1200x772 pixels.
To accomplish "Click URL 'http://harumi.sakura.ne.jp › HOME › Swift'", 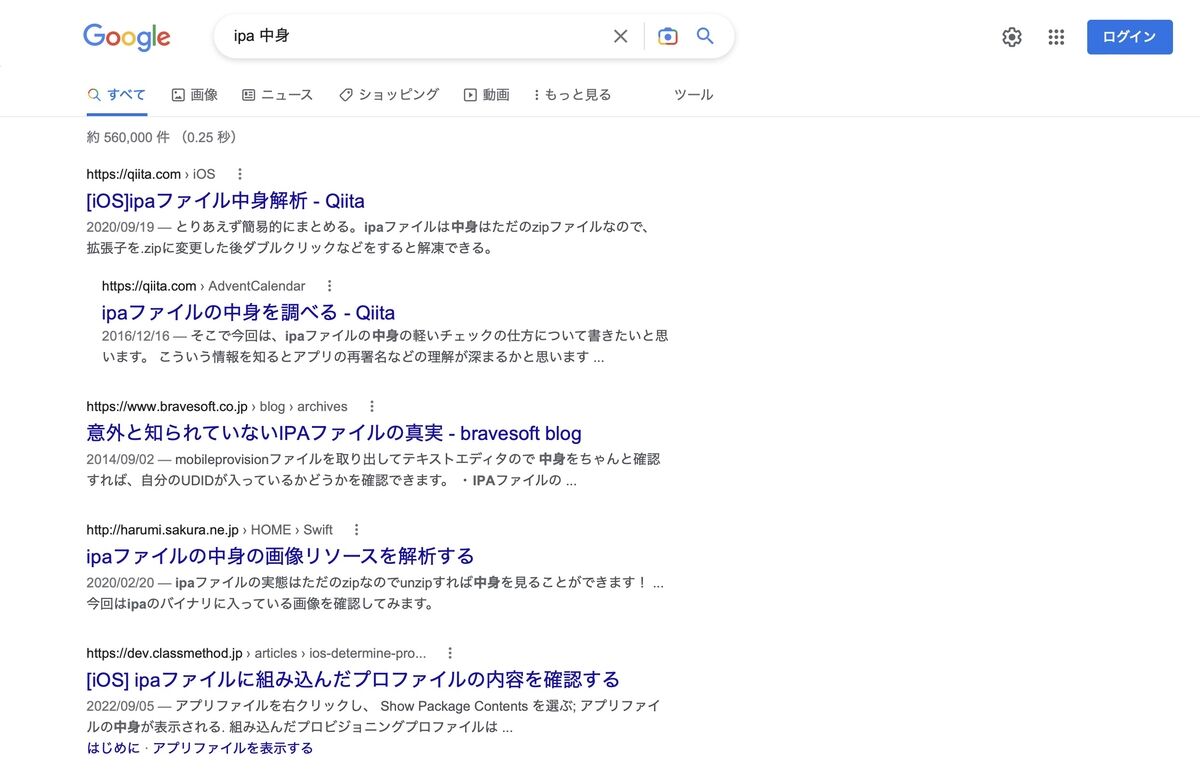I will point(210,530).
